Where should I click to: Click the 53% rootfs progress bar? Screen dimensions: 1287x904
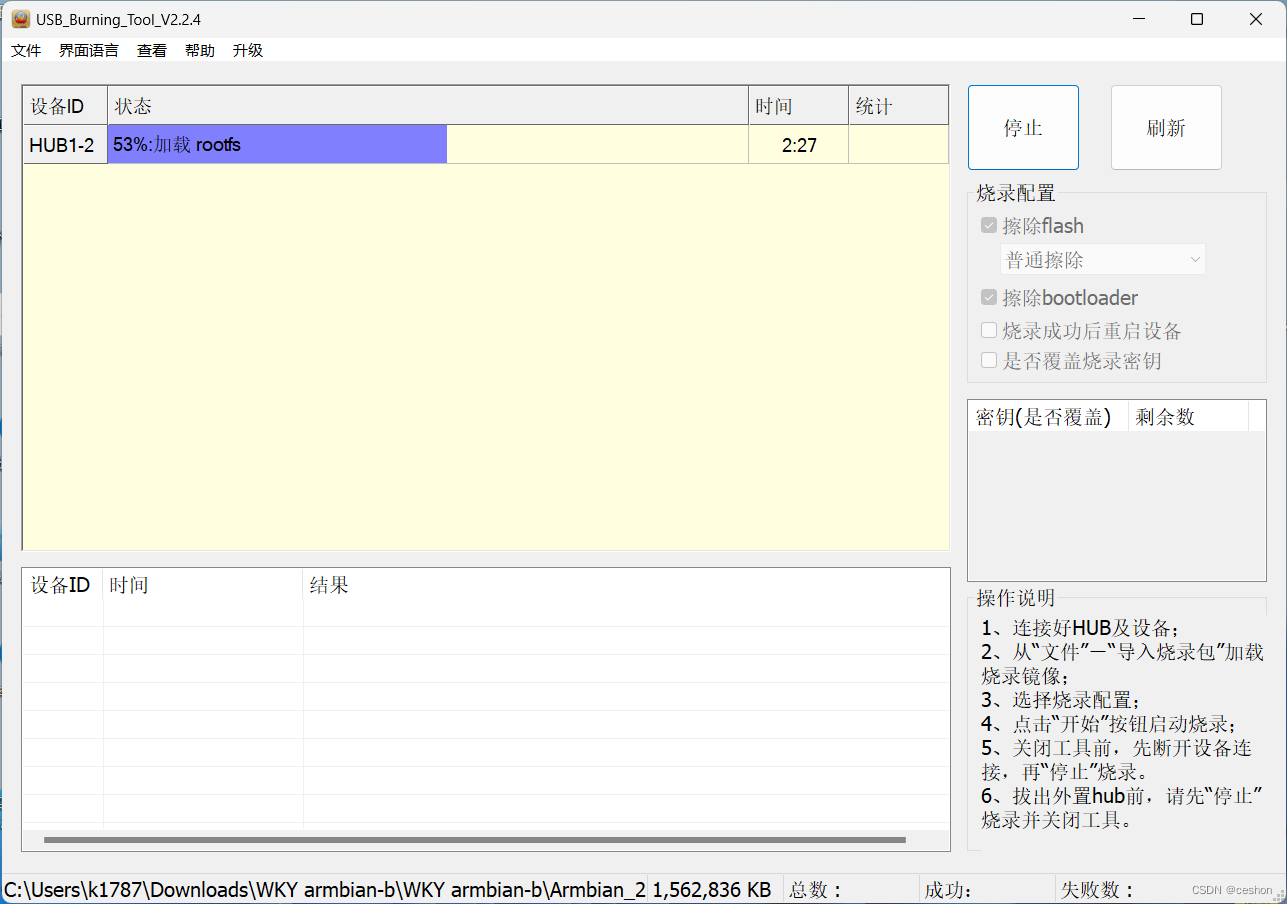[277, 144]
